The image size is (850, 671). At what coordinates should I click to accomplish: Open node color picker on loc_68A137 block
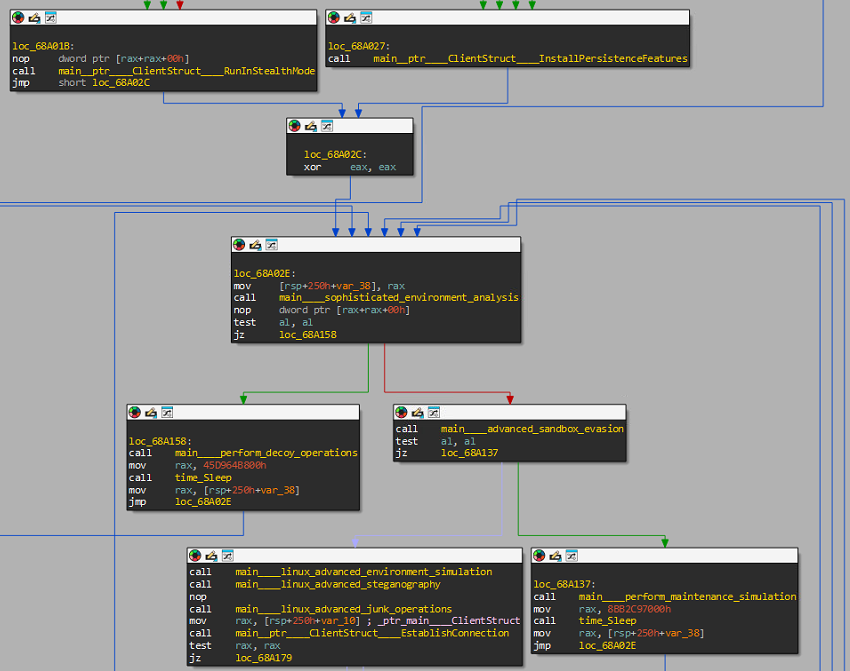click(539, 556)
